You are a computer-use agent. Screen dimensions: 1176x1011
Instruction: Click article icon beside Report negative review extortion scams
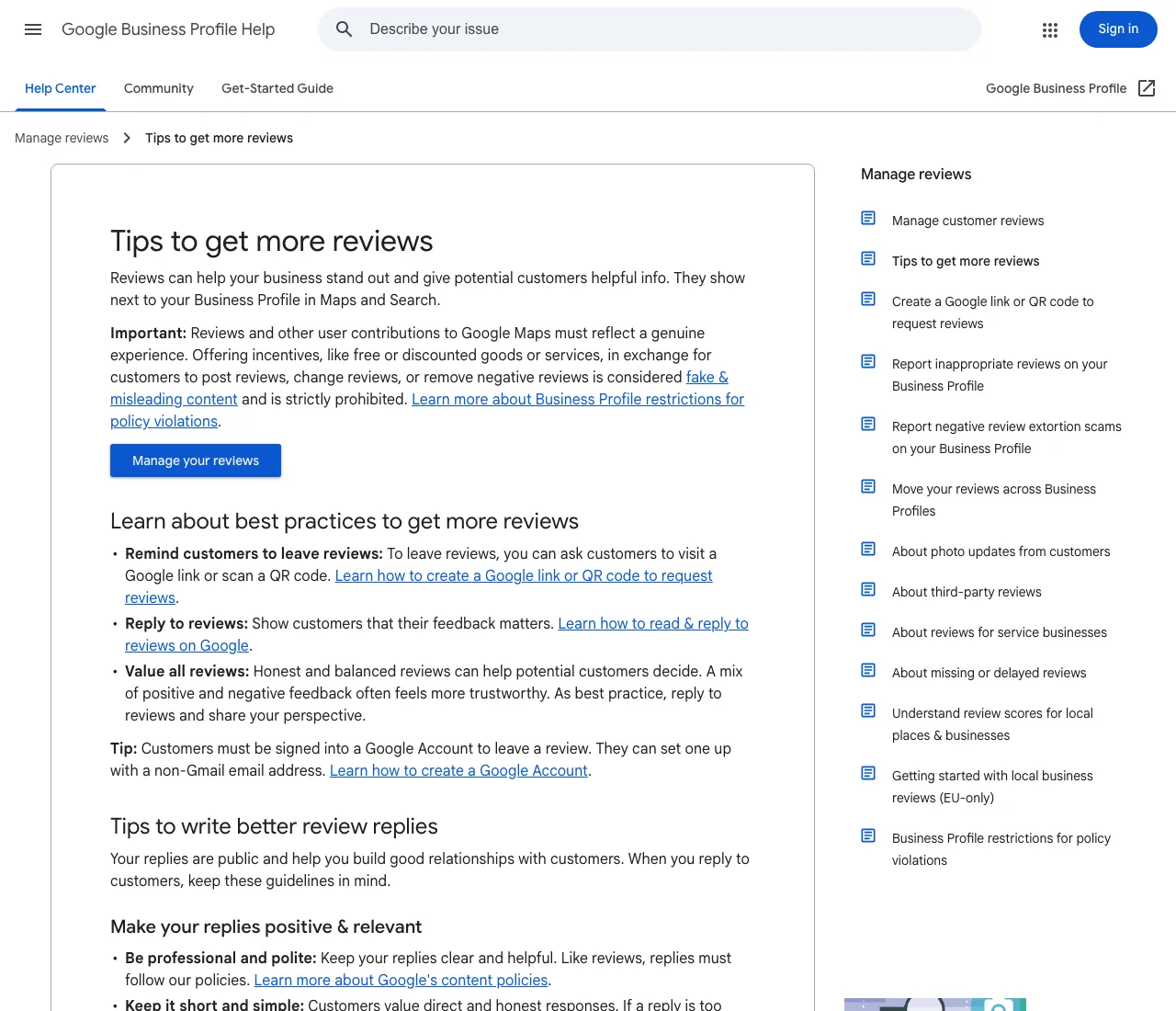point(868,425)
